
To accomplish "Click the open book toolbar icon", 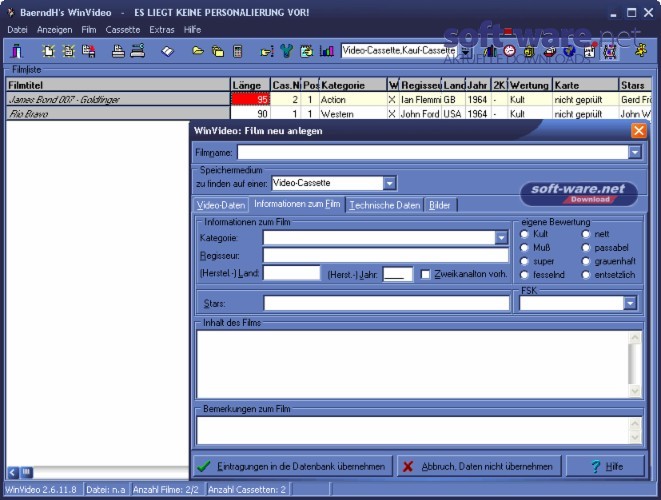I will click(167, 51).
